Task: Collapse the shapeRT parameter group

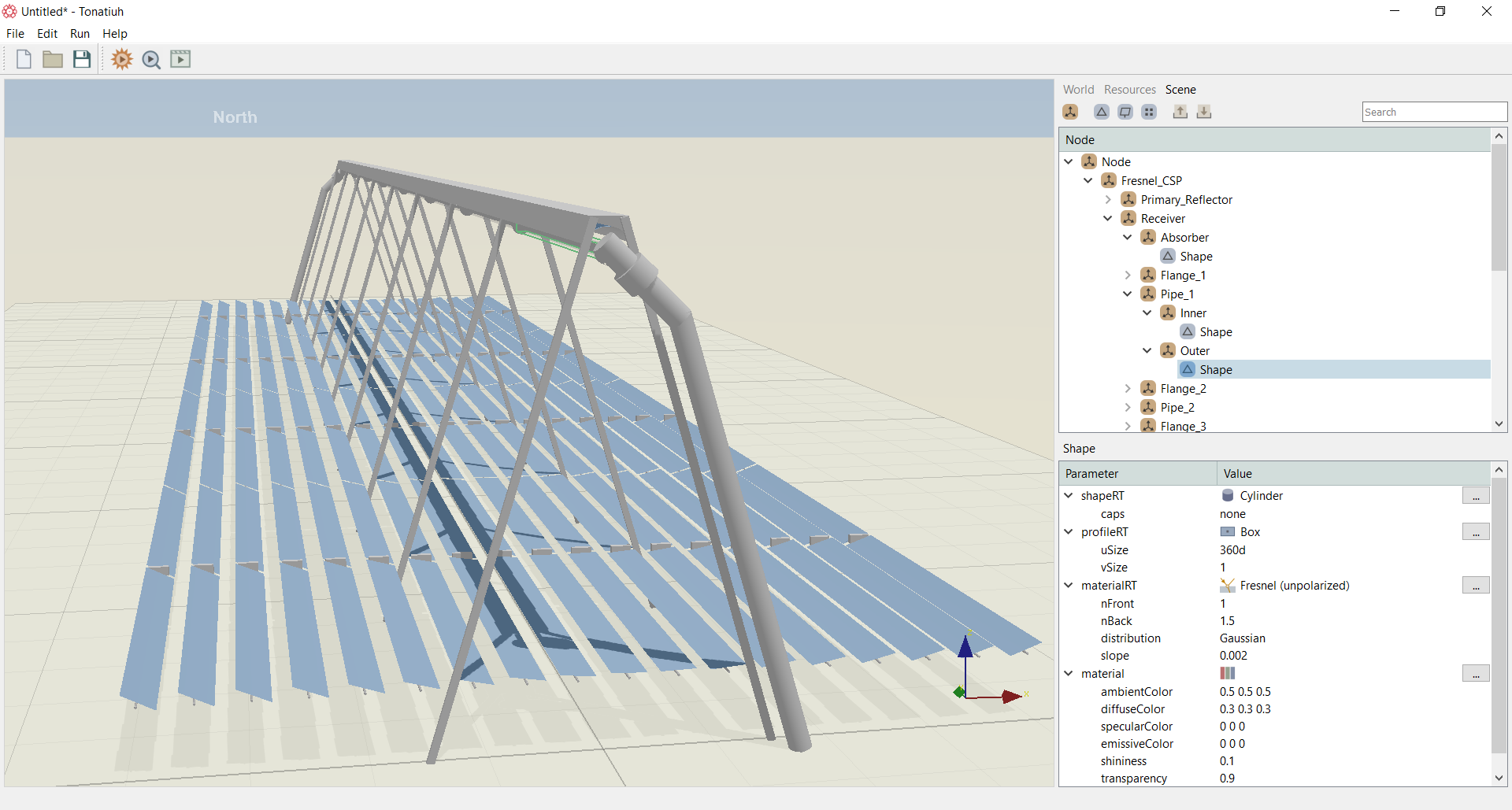Action: coord(1069,495)
